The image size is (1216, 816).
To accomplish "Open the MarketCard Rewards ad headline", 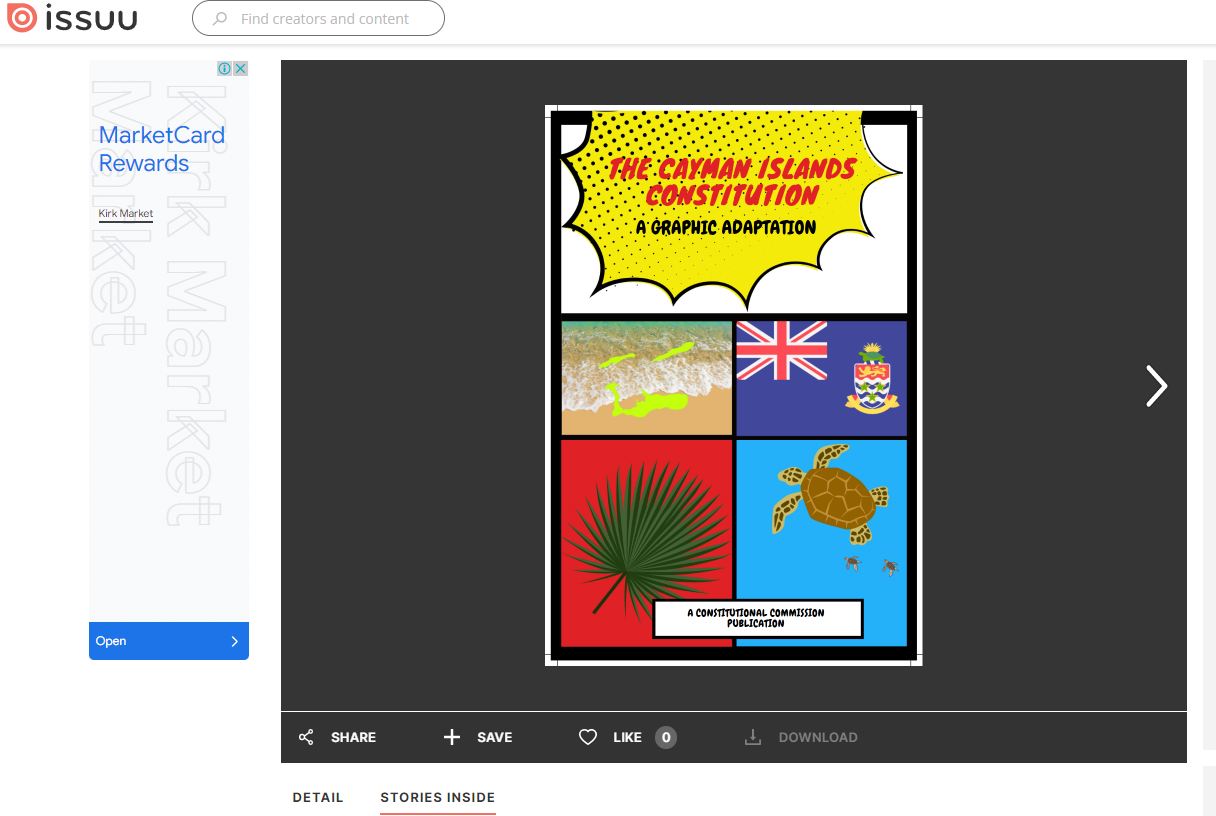I will click(162, 149).
